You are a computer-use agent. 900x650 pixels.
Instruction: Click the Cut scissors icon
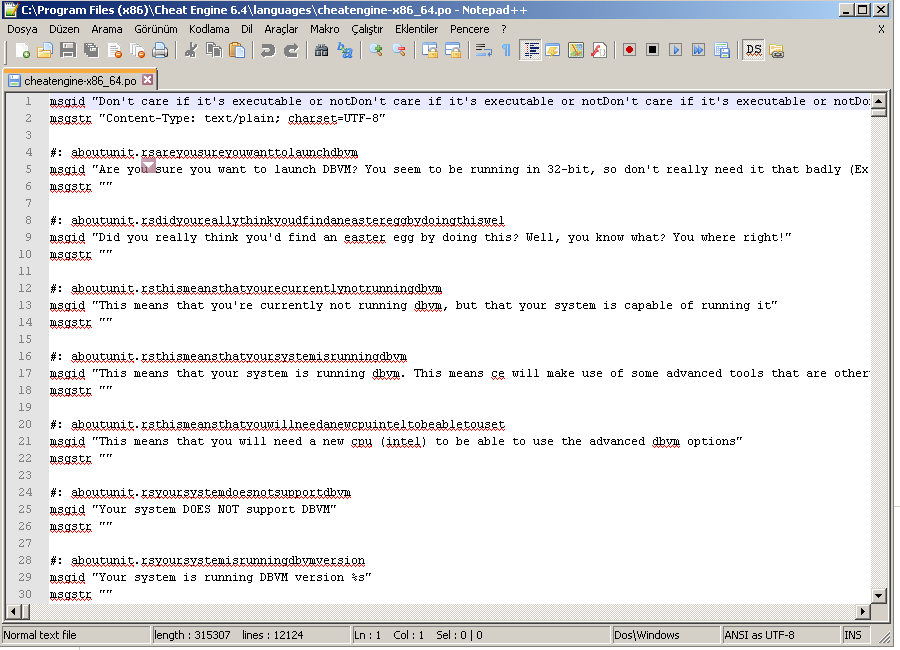(190, 50)
